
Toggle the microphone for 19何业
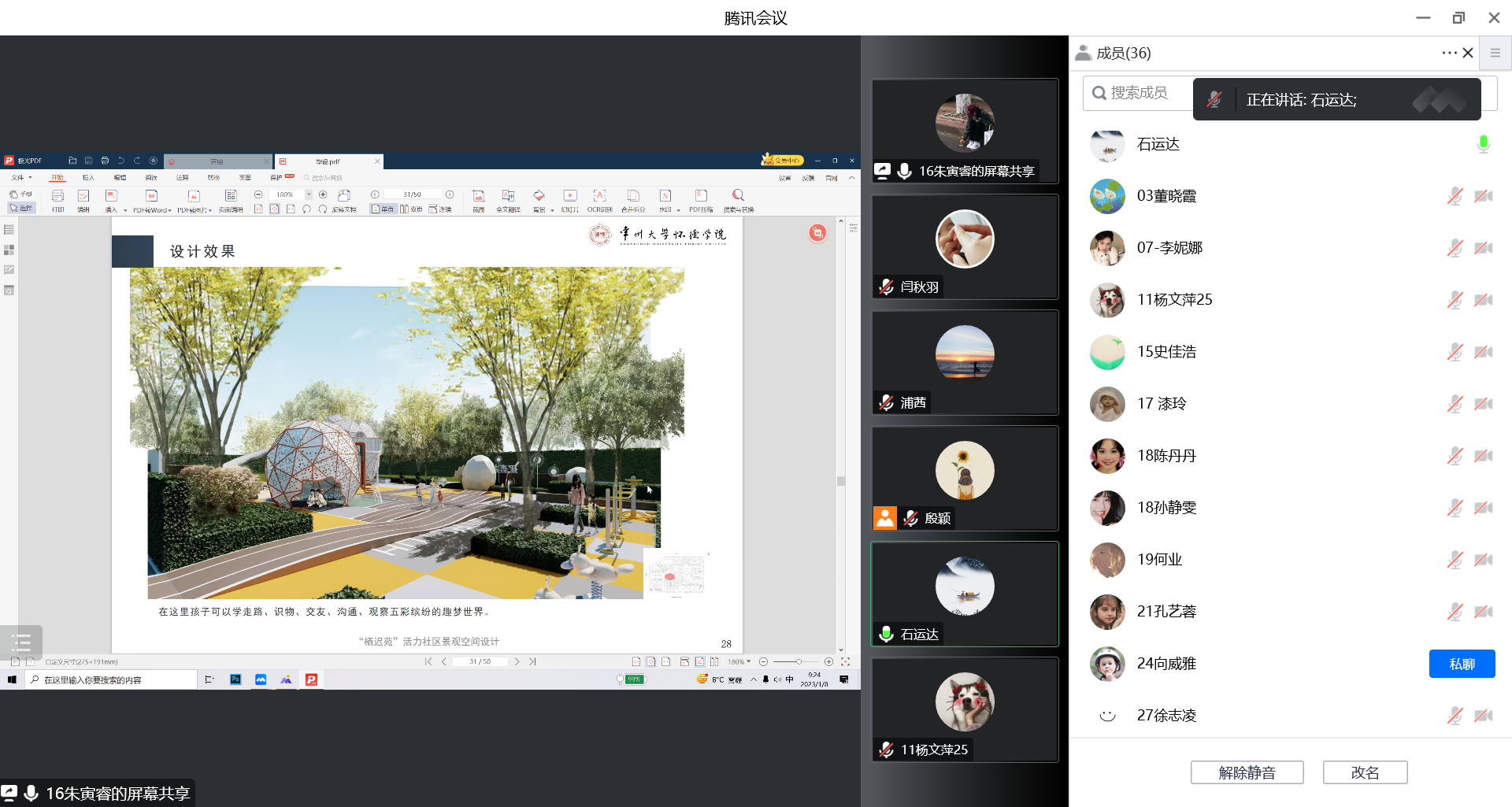click(1455, 560)
